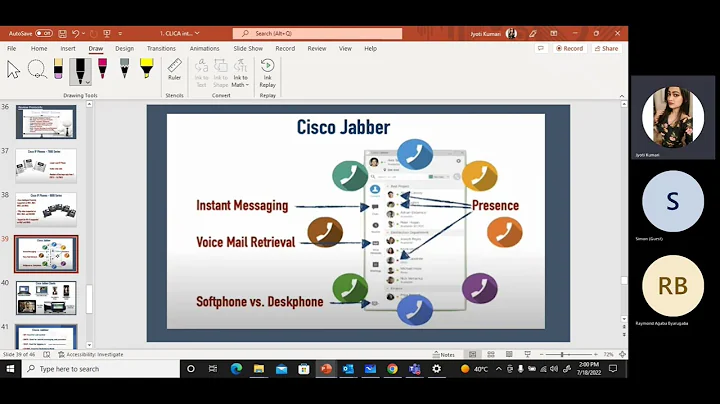Save the presentation with the disk icon
The height and width of the screenshot is (404, 720).
(x=62, y=34)
